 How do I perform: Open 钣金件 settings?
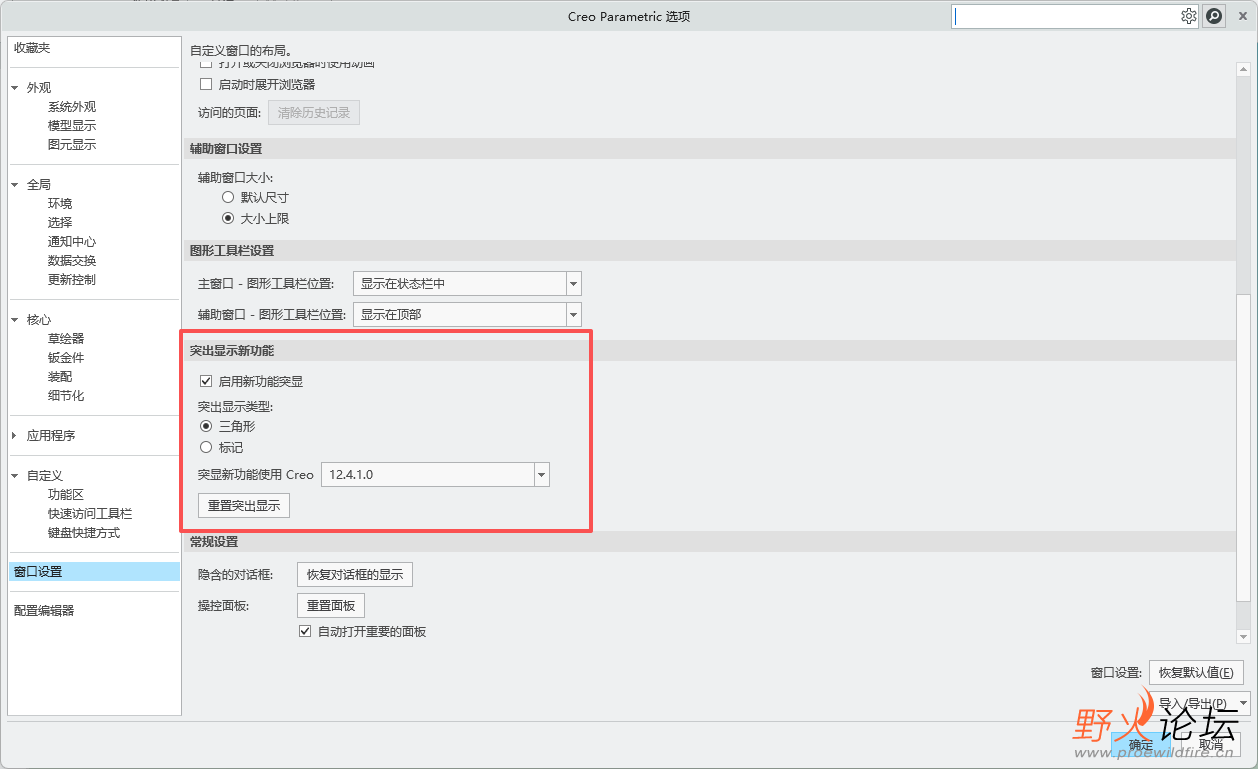pyautogui.click(x=66, y=358)
